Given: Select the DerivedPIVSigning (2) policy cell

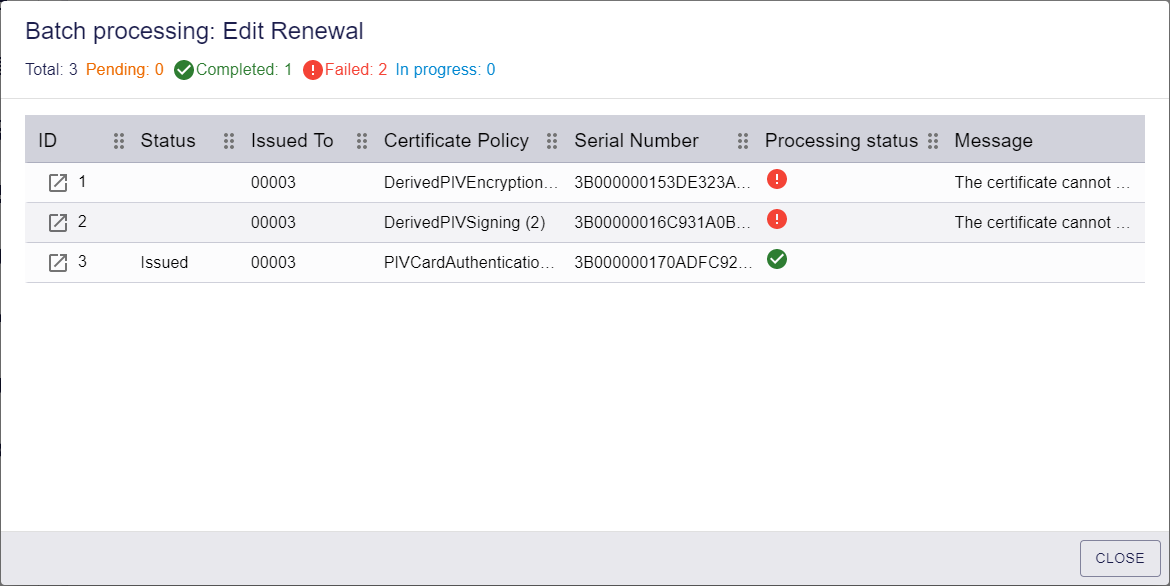Looking at the screenshot, I should pyautogui.click(x=465, y=222).
